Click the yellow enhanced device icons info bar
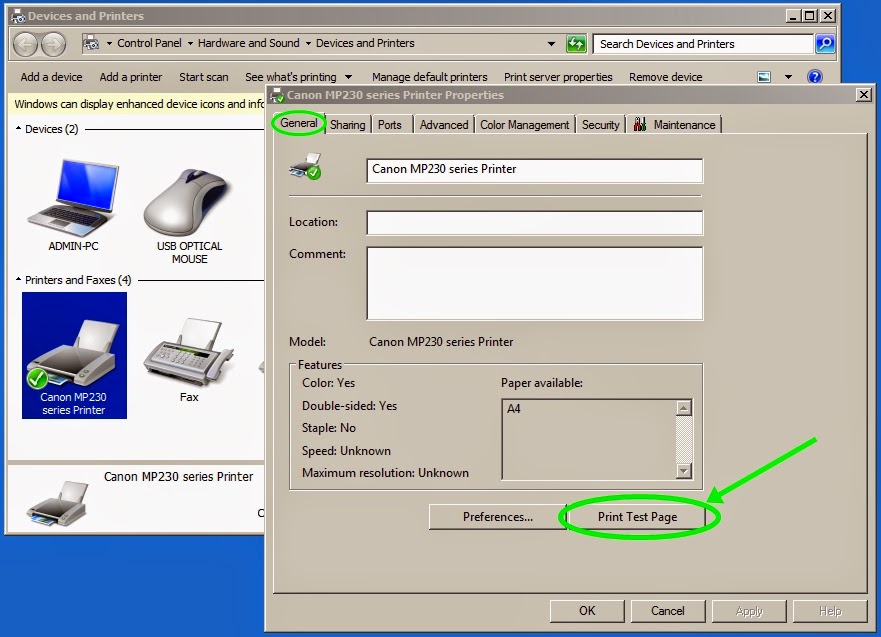Image resolution: width=881 pixels, height=637 pixels. (x=138, y=104)
